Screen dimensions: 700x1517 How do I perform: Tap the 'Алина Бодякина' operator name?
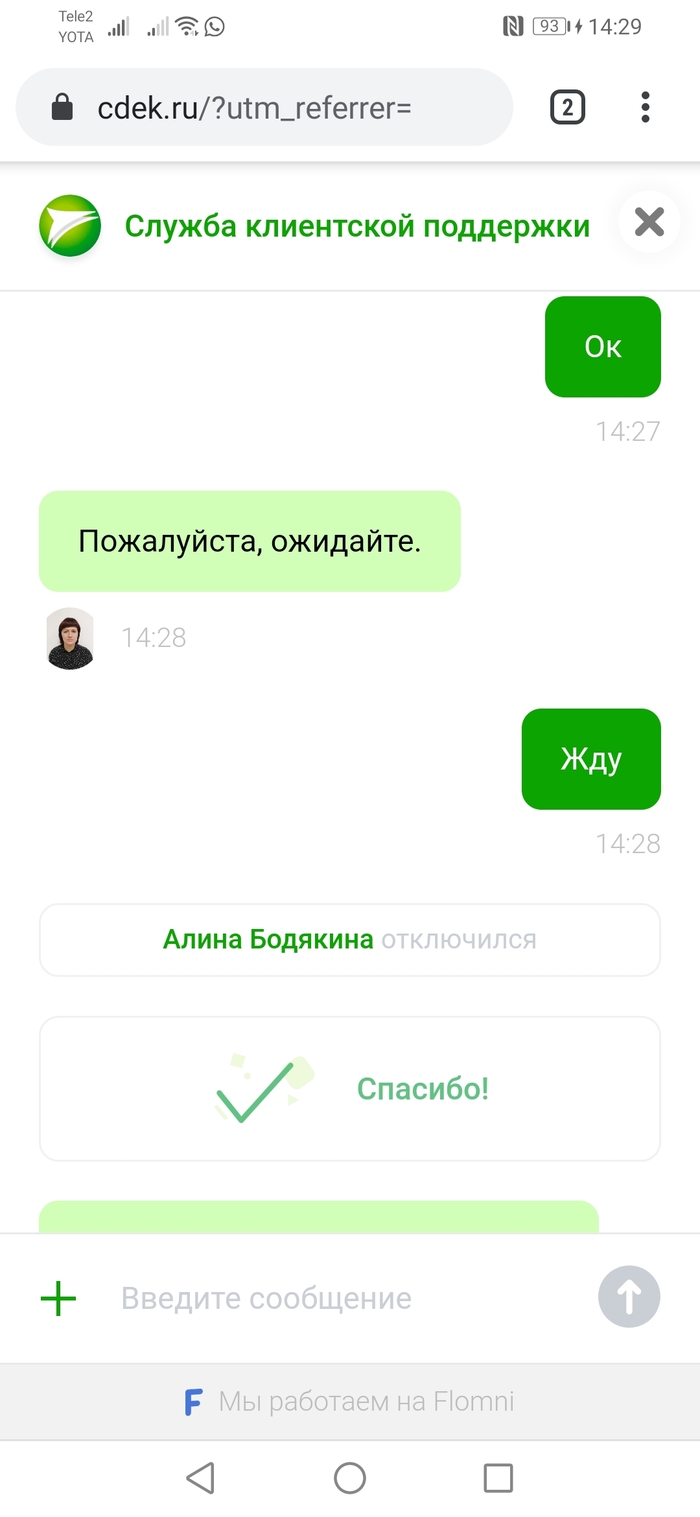pyautogui.click(x=268, y=939)
